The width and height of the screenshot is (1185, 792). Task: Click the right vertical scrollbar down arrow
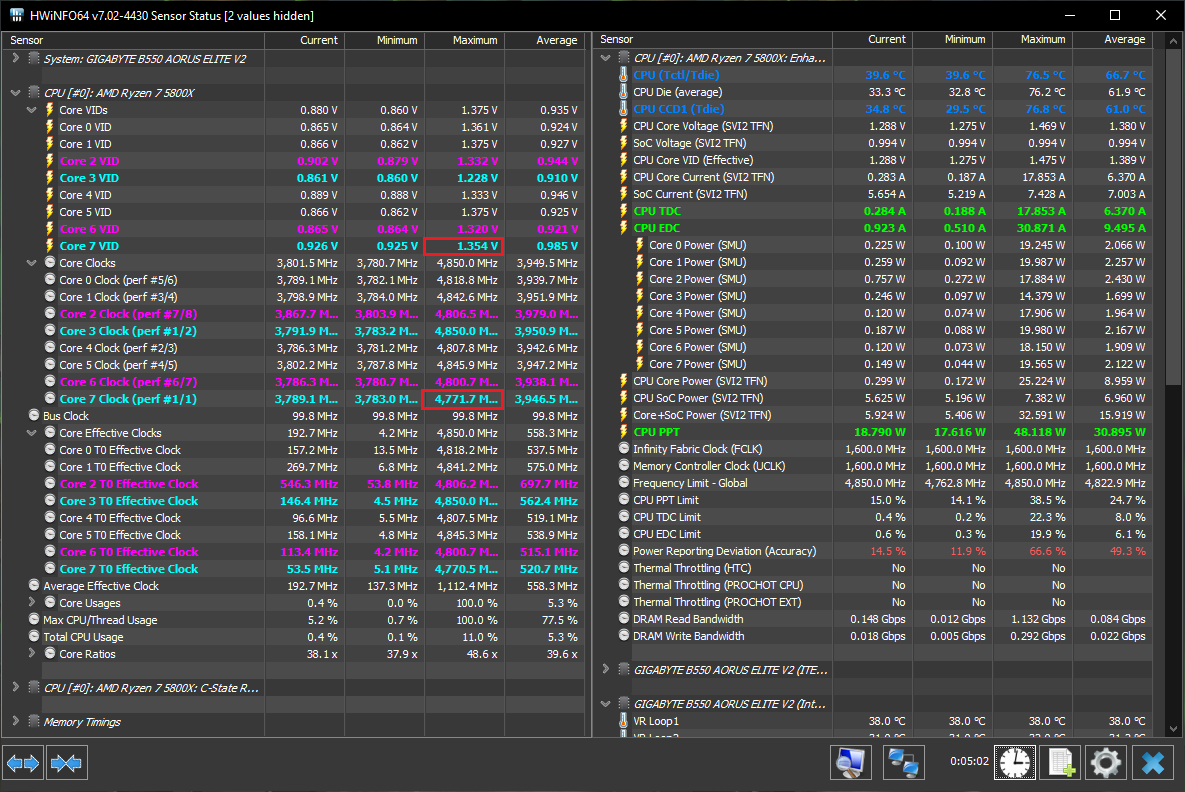click(x=1173, y=729)
